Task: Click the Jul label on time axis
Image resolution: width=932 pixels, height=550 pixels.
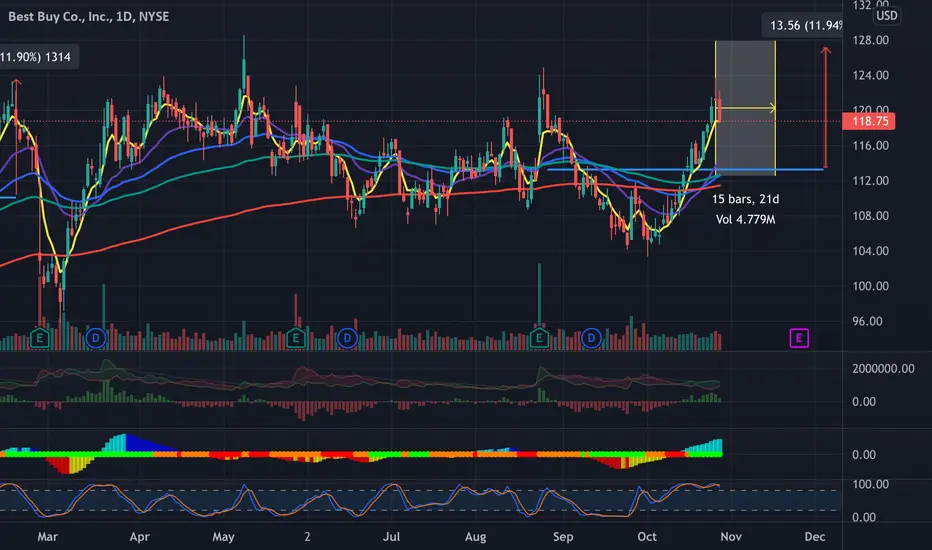Action: tap(391, 537)
